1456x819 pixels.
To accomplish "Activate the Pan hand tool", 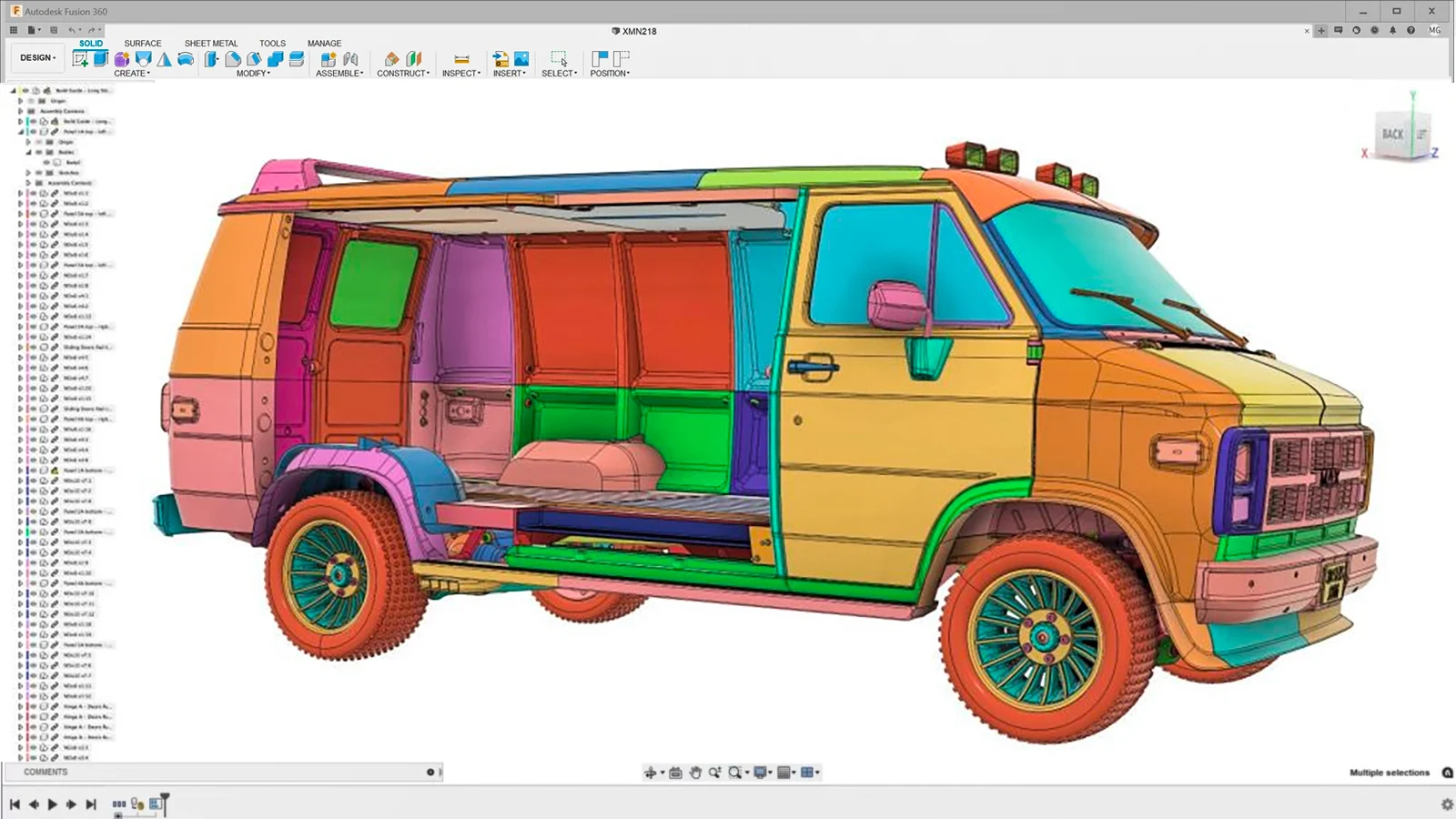I will (x=695, y=773).
